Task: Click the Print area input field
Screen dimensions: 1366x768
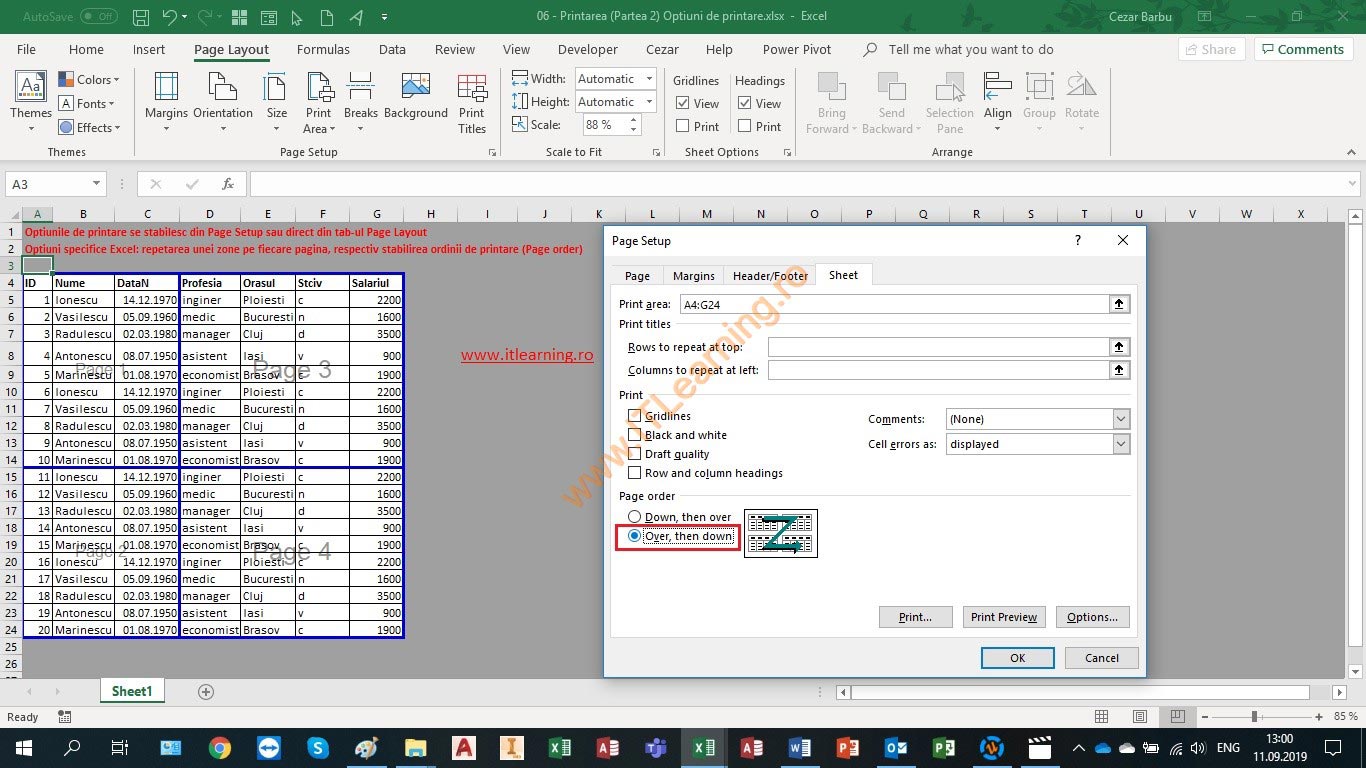Action: 894,304
